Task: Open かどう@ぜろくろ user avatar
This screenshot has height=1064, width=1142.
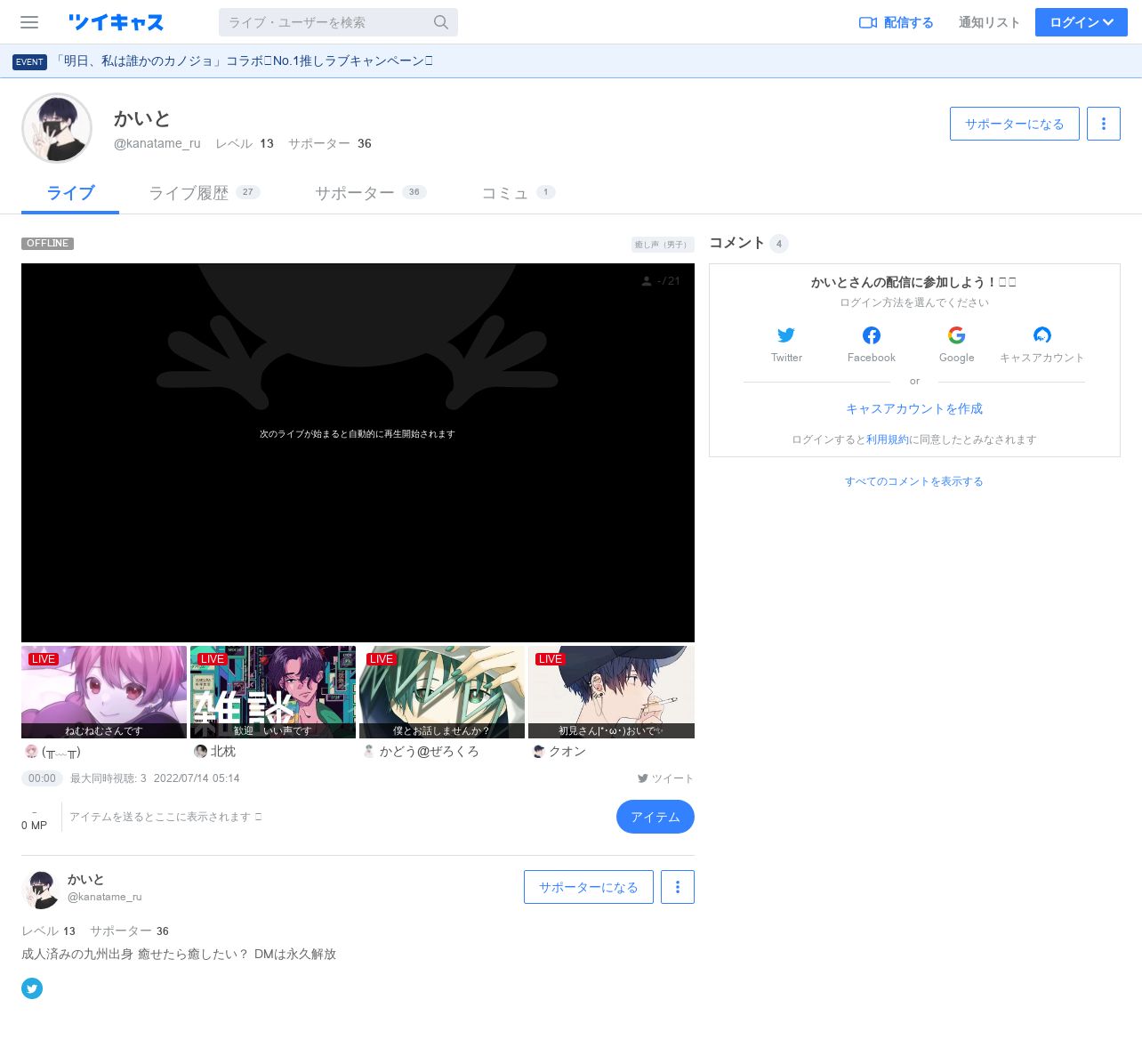Action: tap(369, 752)
